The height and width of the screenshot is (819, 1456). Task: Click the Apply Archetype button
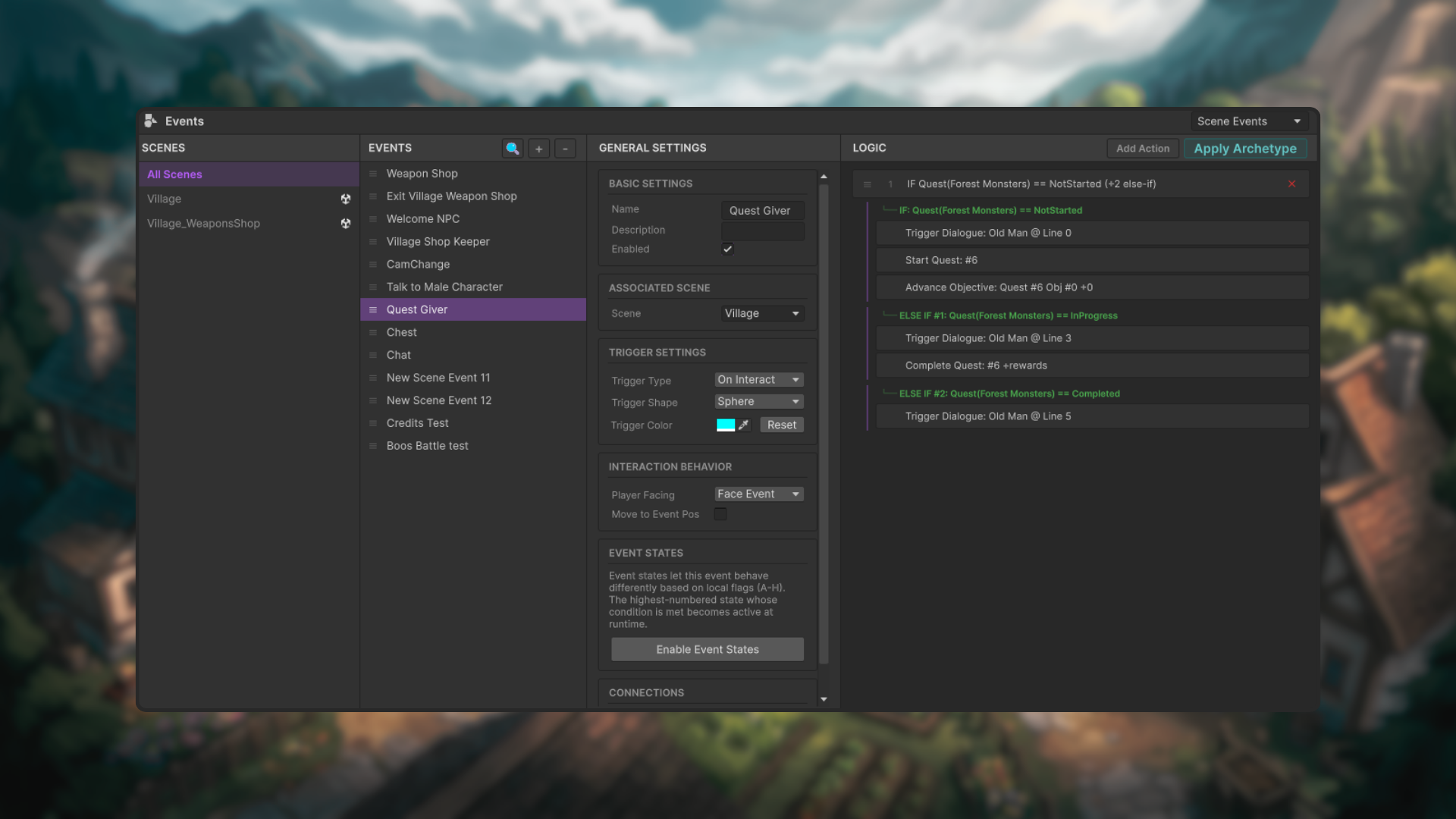(x=1245, y=149)
